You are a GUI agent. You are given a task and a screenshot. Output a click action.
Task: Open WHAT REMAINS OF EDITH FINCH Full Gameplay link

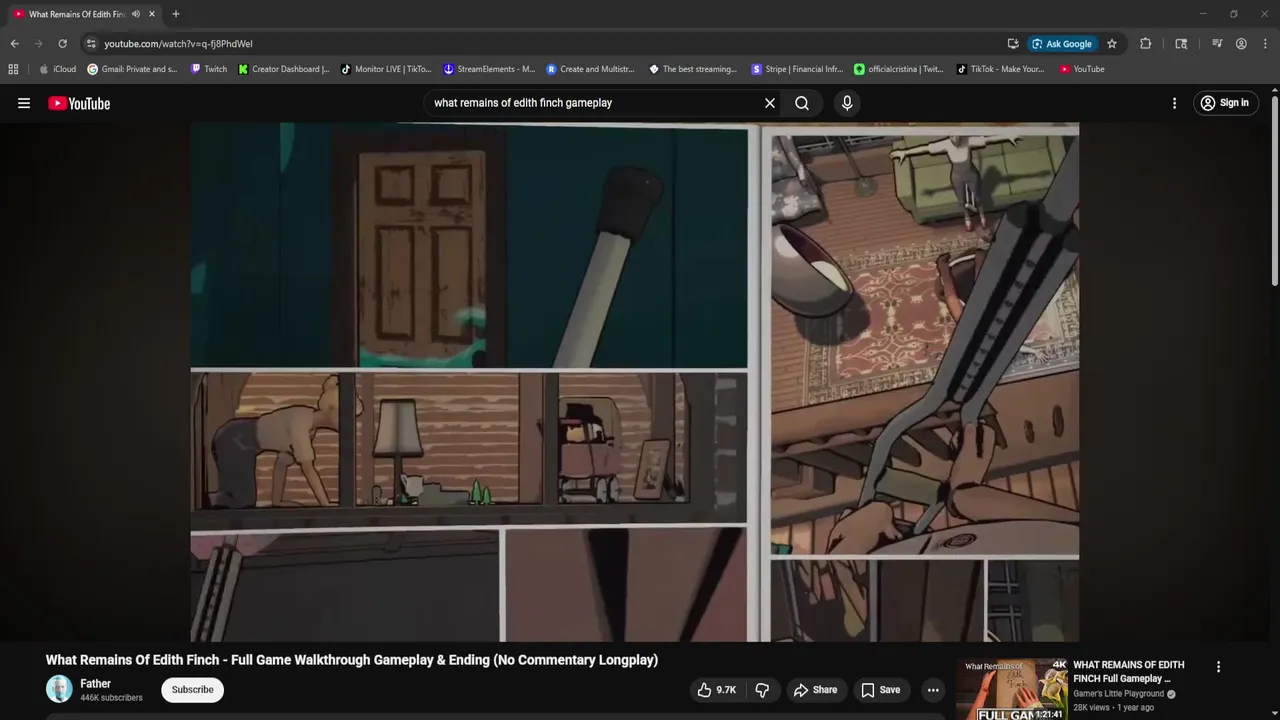(x=1128, y=671)
